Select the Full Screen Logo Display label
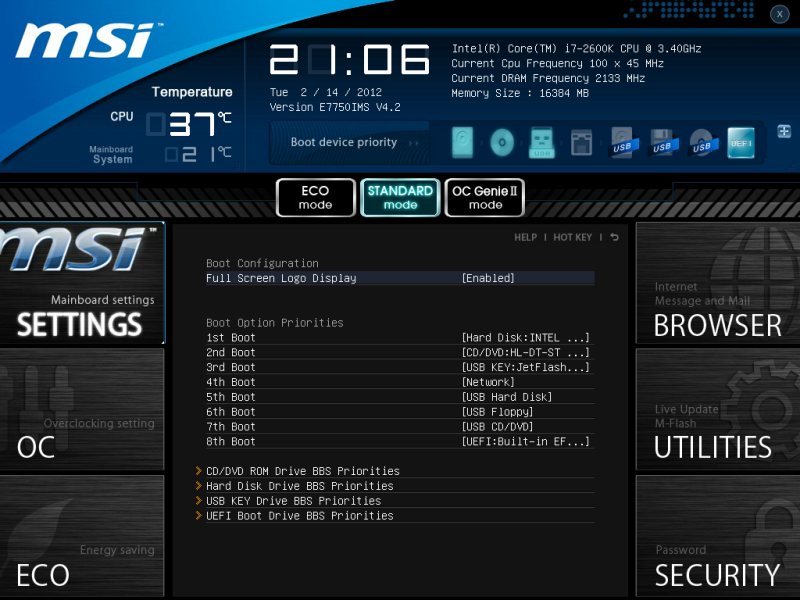This screenshot has height=600, width=800. click(281, 278)
